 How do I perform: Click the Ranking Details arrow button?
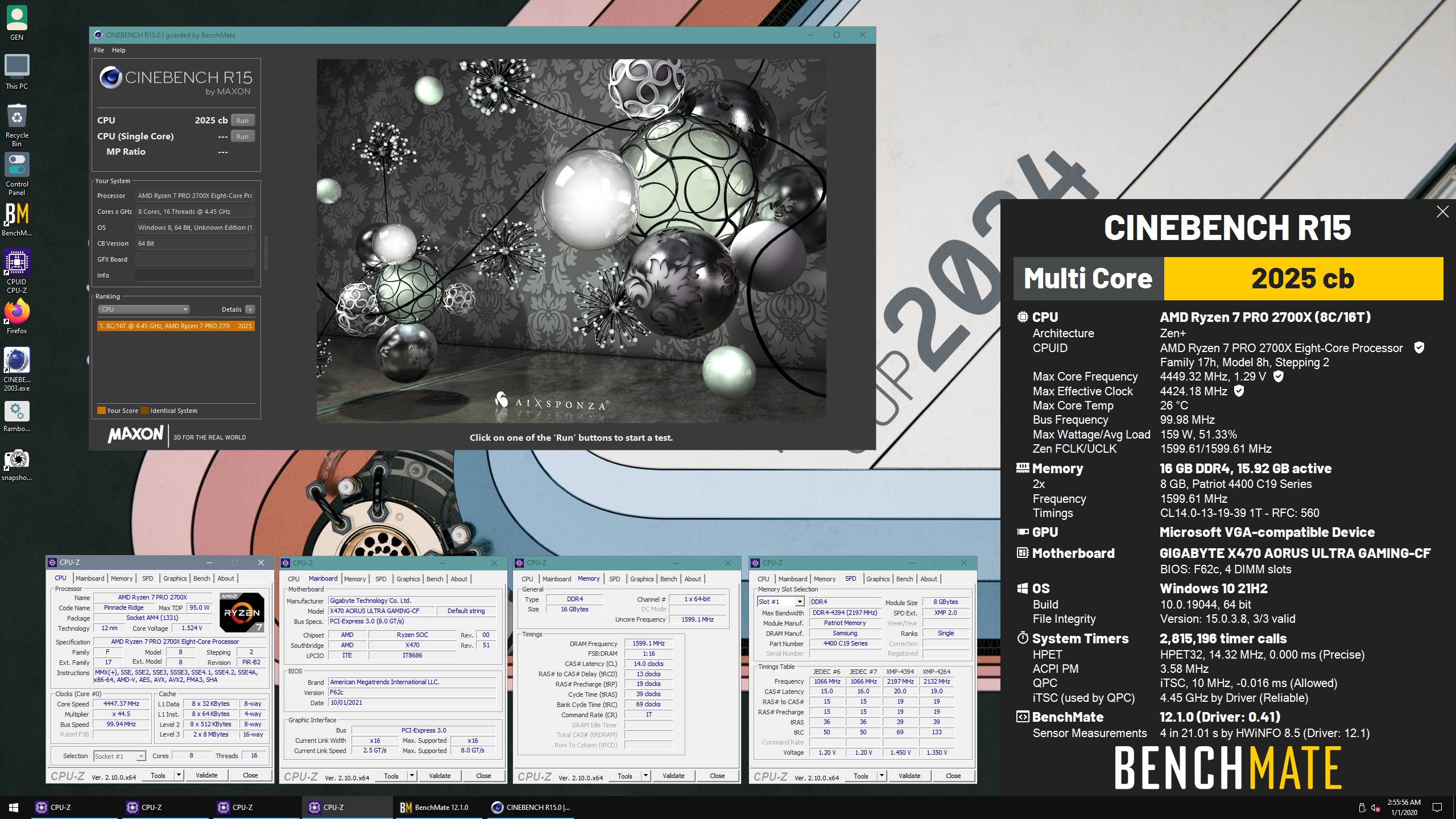pyautogui.click(x=250, y=309)
